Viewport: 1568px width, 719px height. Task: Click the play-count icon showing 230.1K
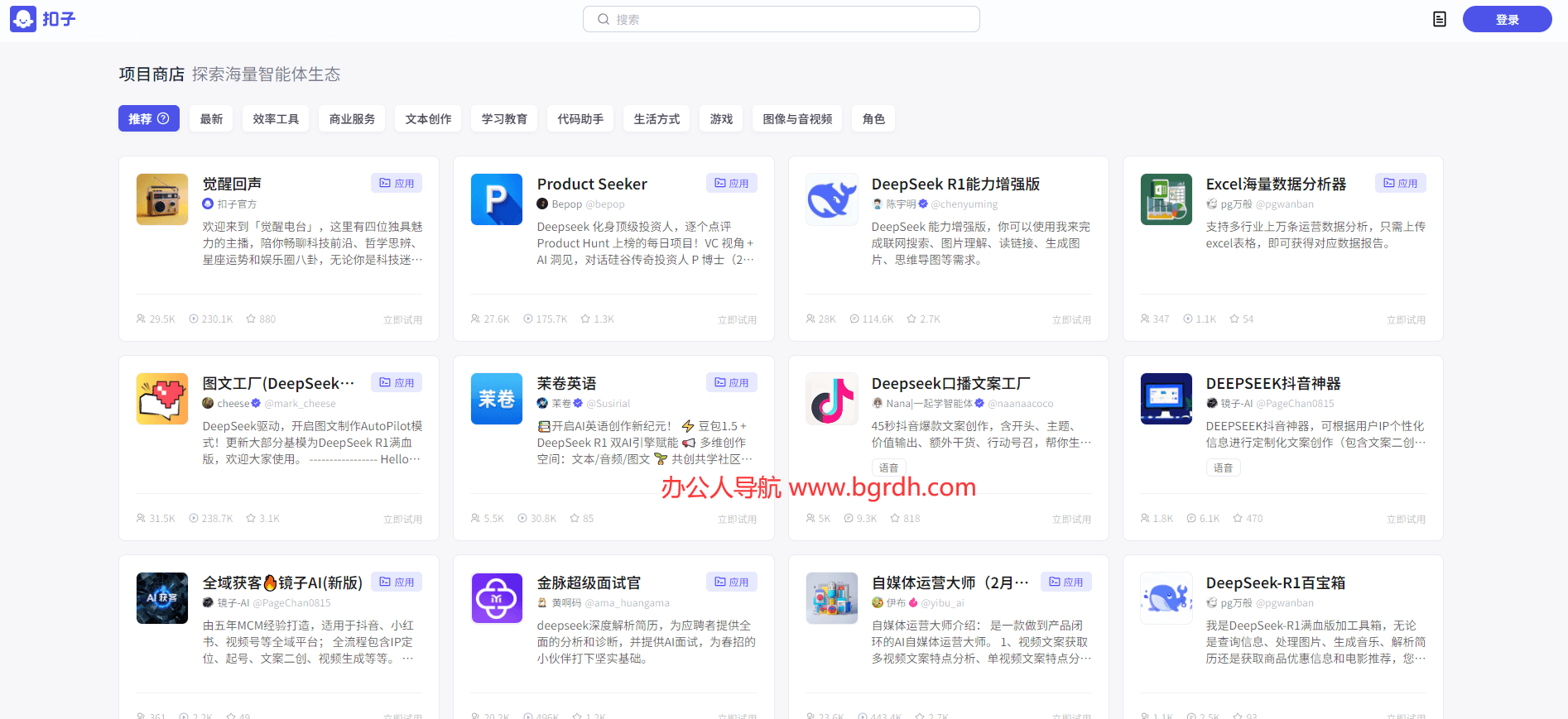[194, 319]
